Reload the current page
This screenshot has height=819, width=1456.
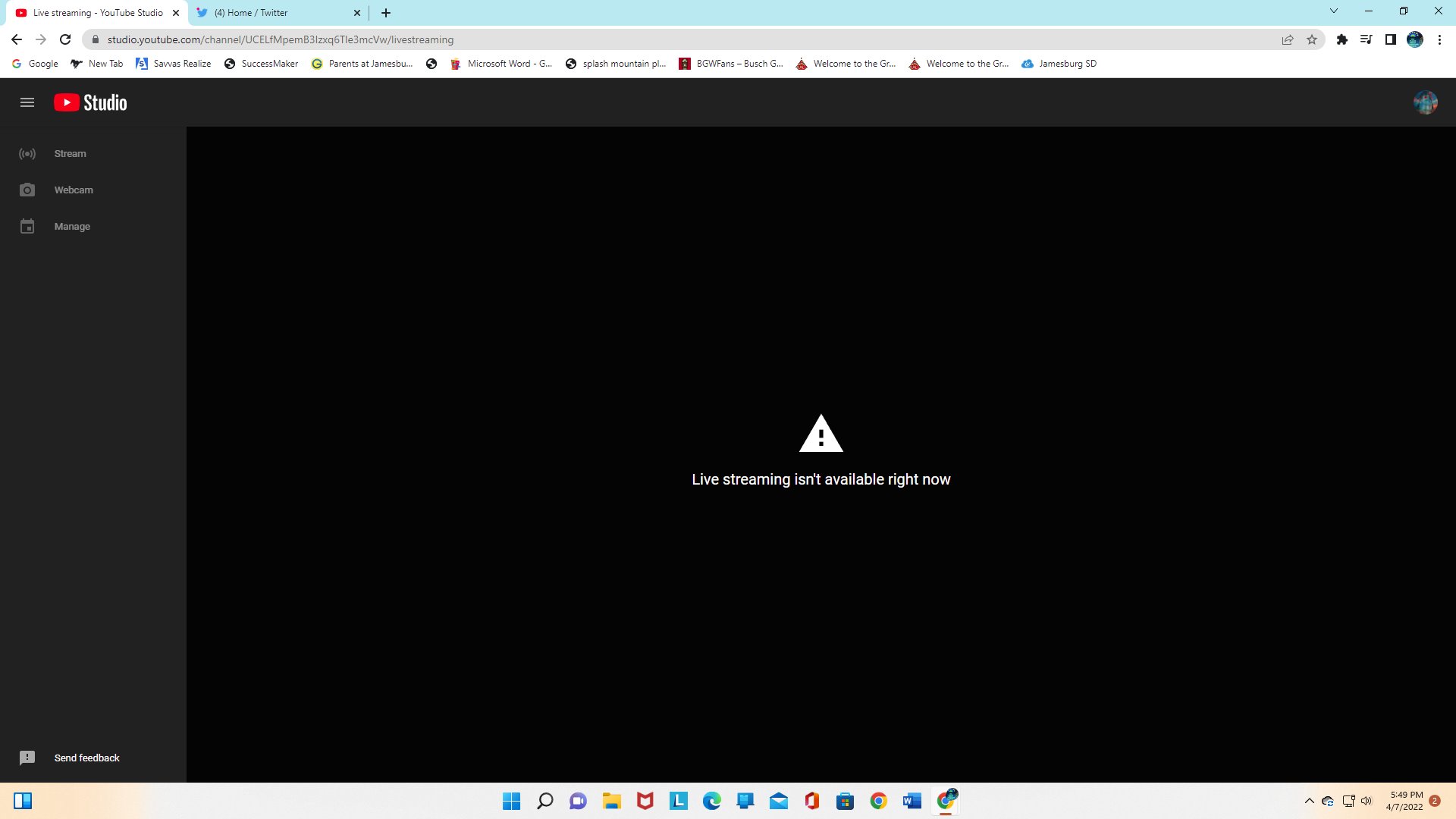click(x=65, y=39)
